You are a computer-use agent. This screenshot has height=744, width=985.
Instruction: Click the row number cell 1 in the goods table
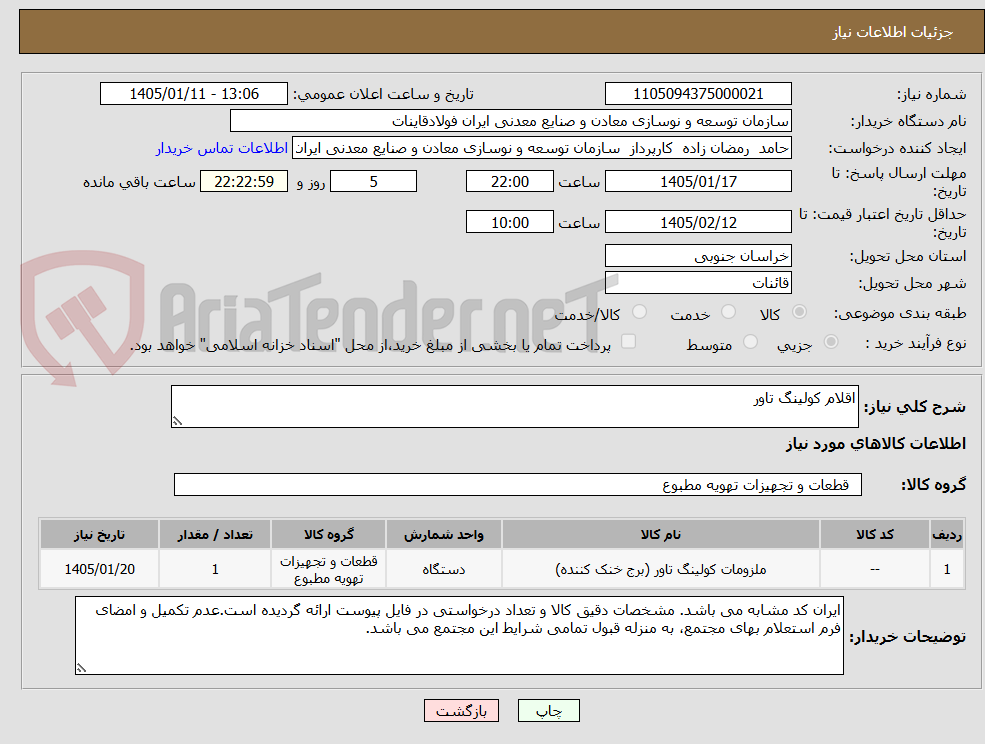(x=947, y=569)
